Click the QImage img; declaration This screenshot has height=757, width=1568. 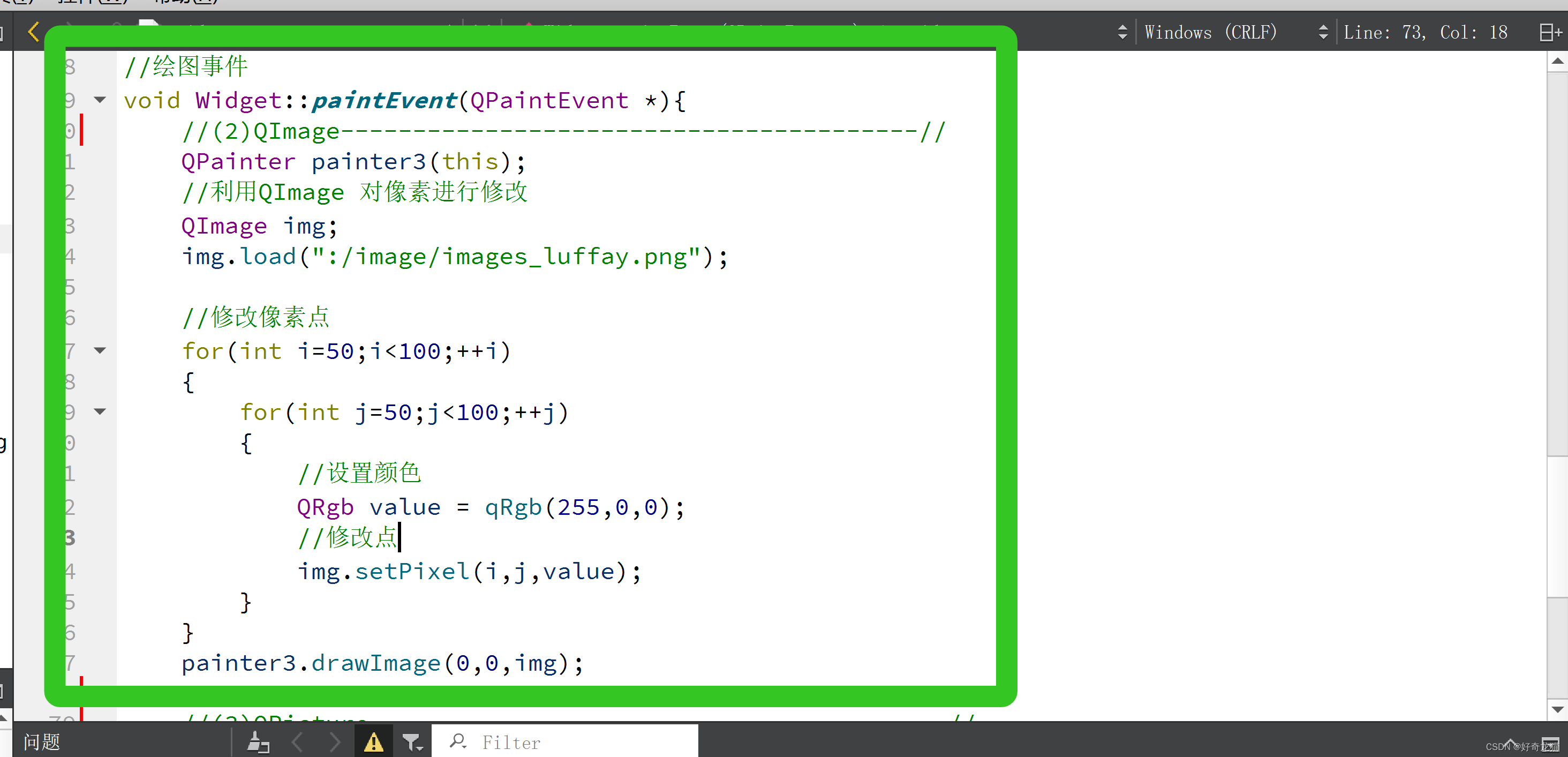pos(259,226)
